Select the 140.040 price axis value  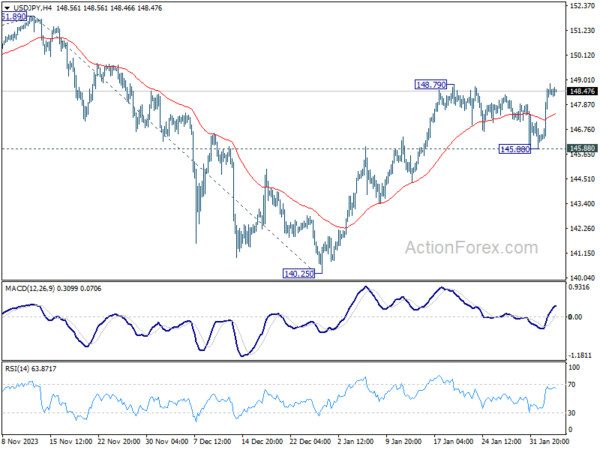tap(582, 278)
